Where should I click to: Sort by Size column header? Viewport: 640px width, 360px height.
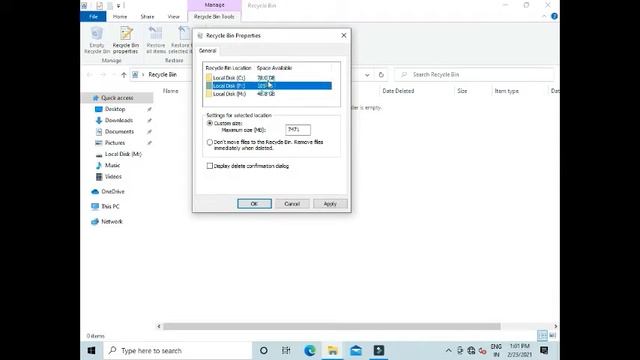pos(462,91)
